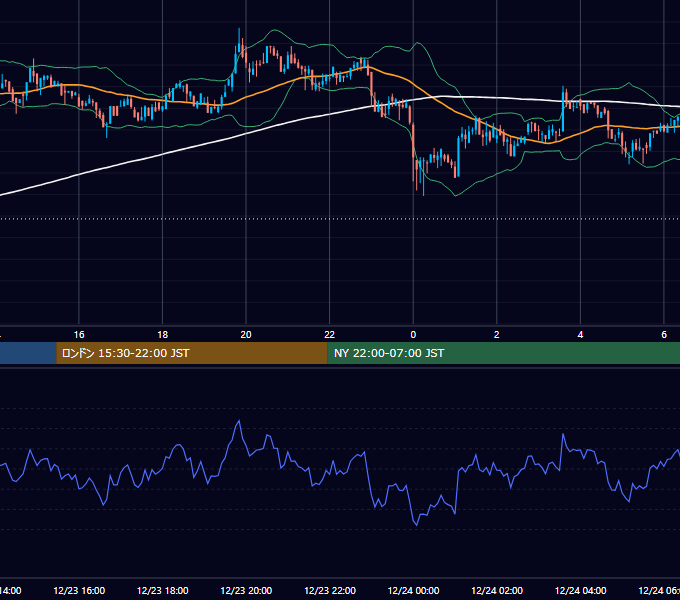Viewport: 680px width, 600px height.
Task: Click the 16 hour label on price chart axis
Action: (79, 335)
